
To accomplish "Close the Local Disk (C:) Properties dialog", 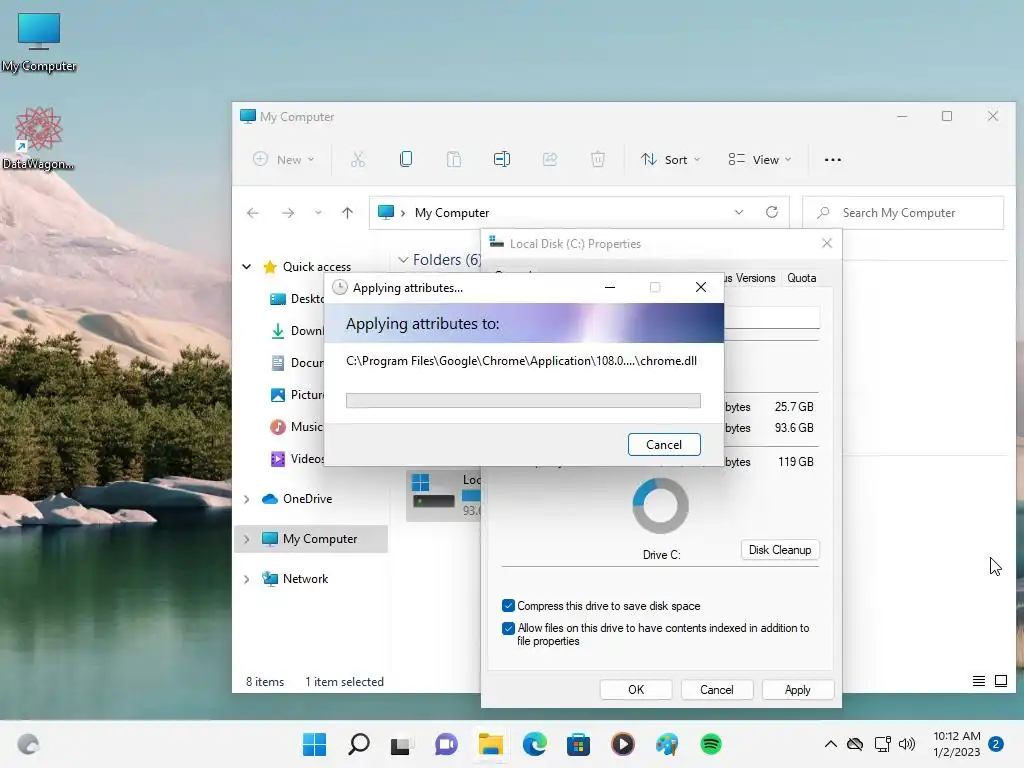I will (827, 244).
